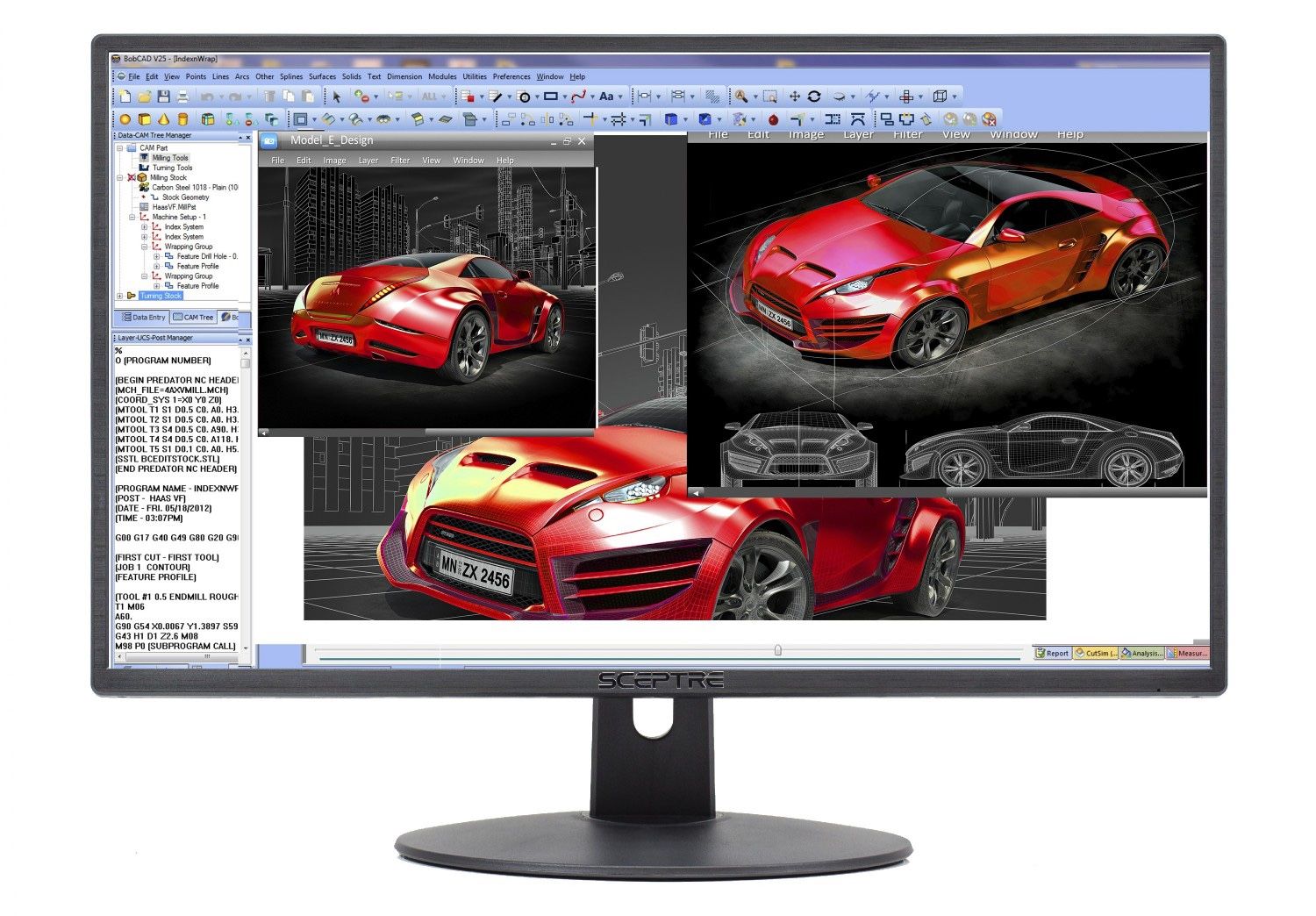Screen dimensions: 1316x916
Task: Expand the first Index System node
Action: (x=145, y=226)
